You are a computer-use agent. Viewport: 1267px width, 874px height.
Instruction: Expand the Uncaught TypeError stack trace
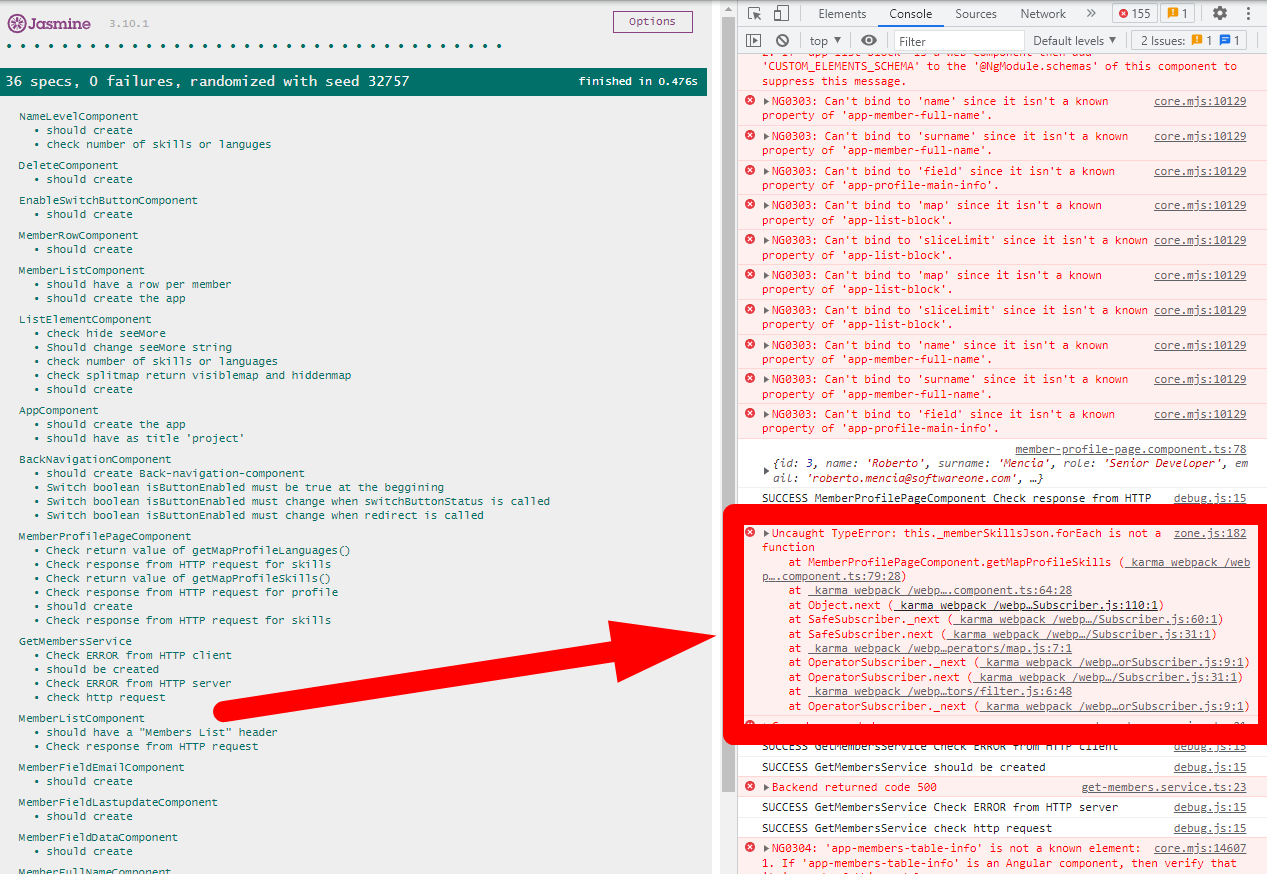(767, 534)
